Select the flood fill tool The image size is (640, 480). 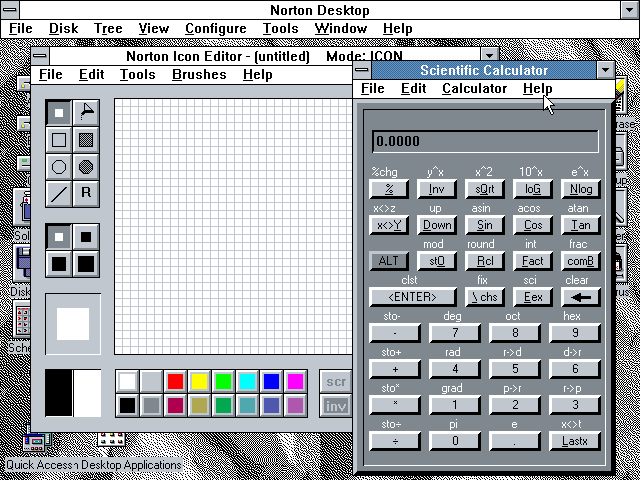(x=86, y=113)
